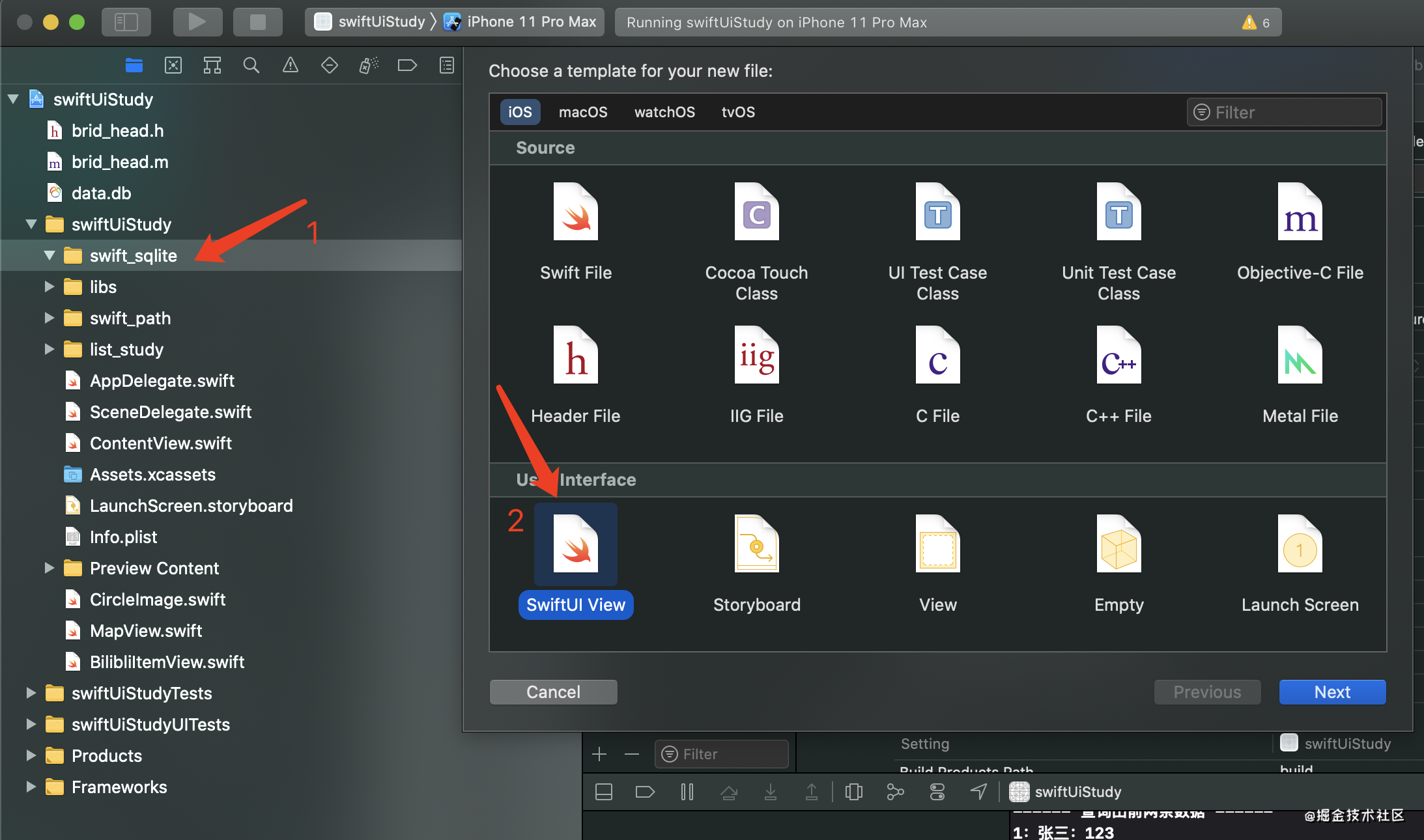Pause program execution in debug bar
This screenshot has height=840, width=1424.
pos(687,792)
